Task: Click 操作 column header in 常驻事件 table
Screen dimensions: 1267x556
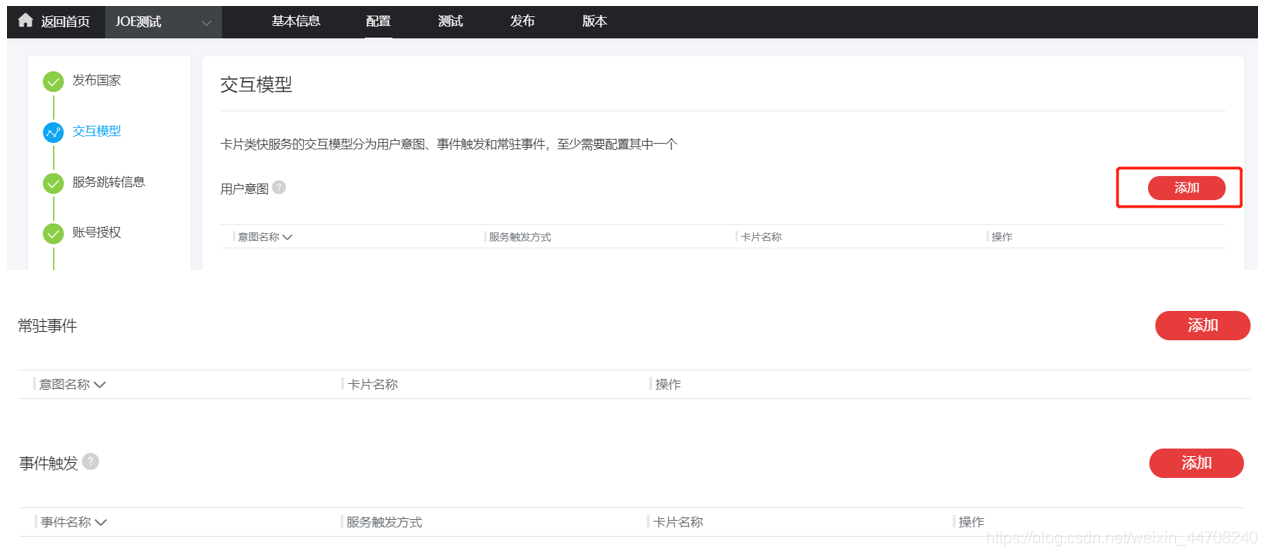Action: pyautogui.click(x=668, y=384)
